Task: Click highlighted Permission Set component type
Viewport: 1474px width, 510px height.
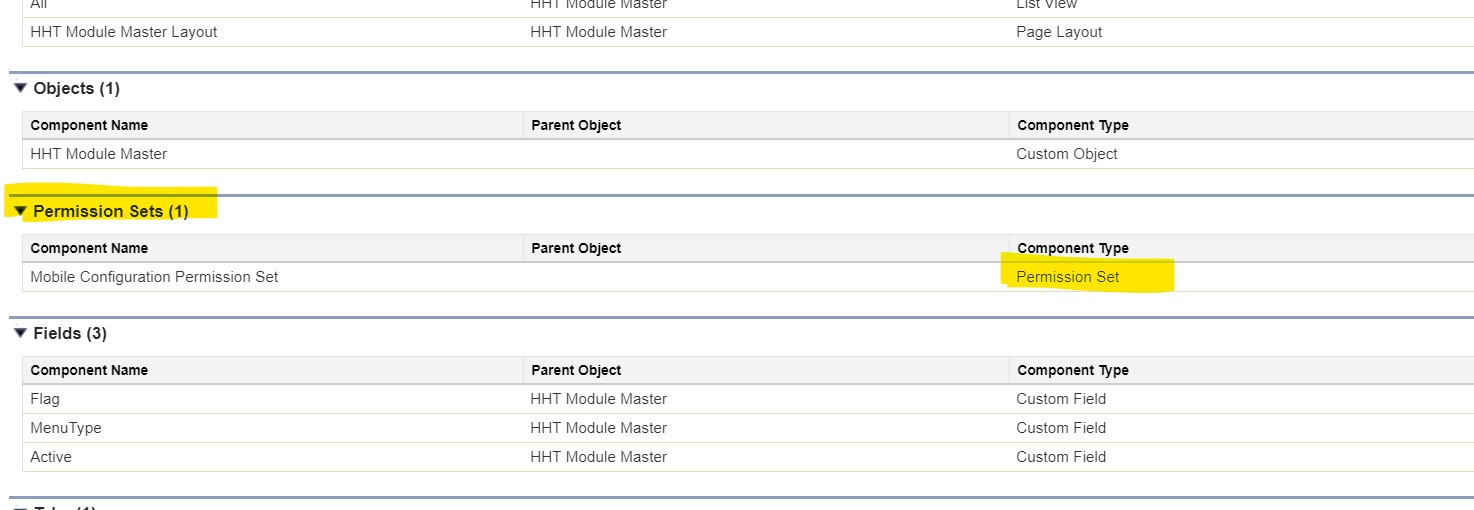Action: (1068, 277)
